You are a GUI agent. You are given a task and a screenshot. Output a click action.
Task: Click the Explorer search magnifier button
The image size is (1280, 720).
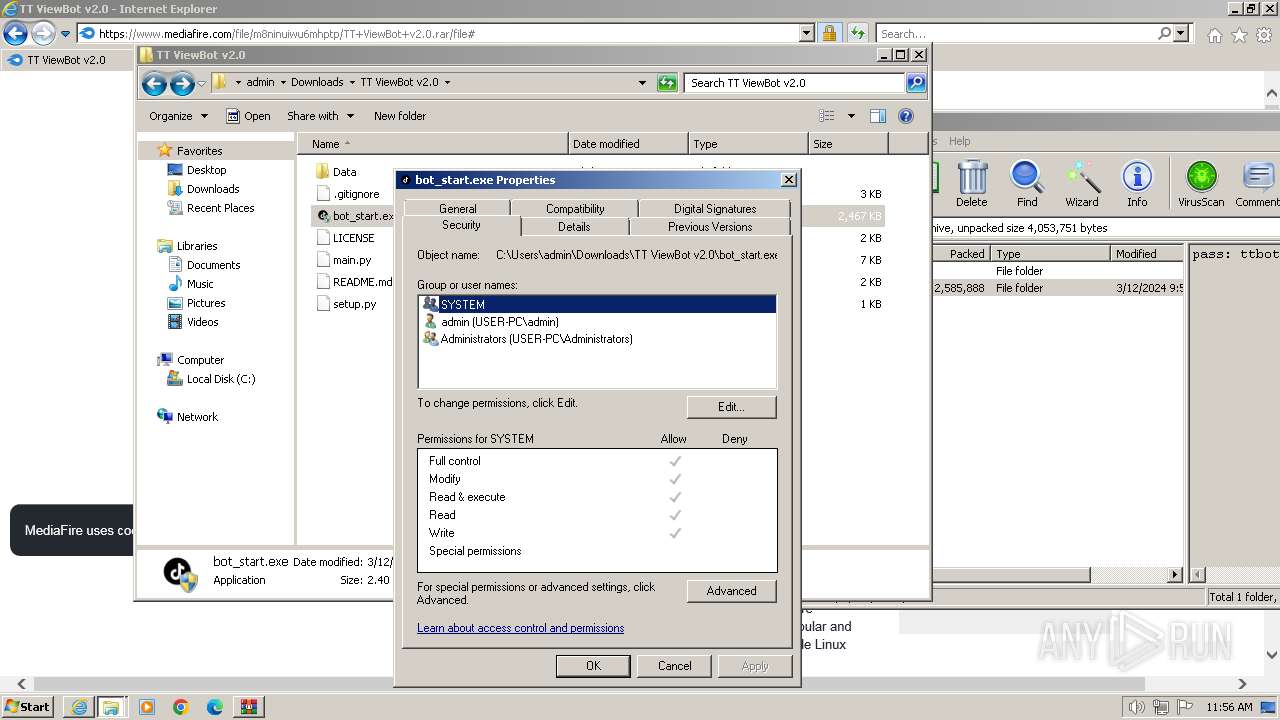915,83
